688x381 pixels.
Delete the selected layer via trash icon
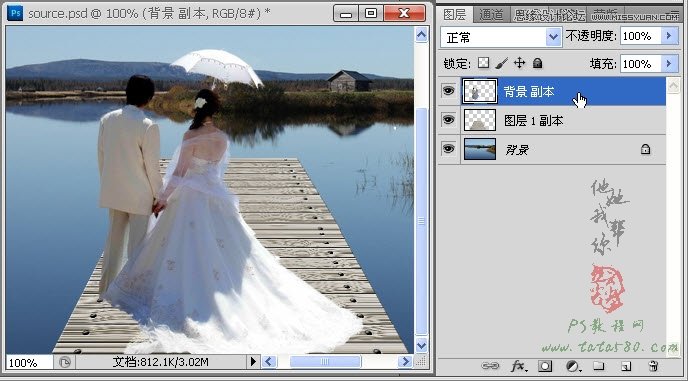point(653,366)
